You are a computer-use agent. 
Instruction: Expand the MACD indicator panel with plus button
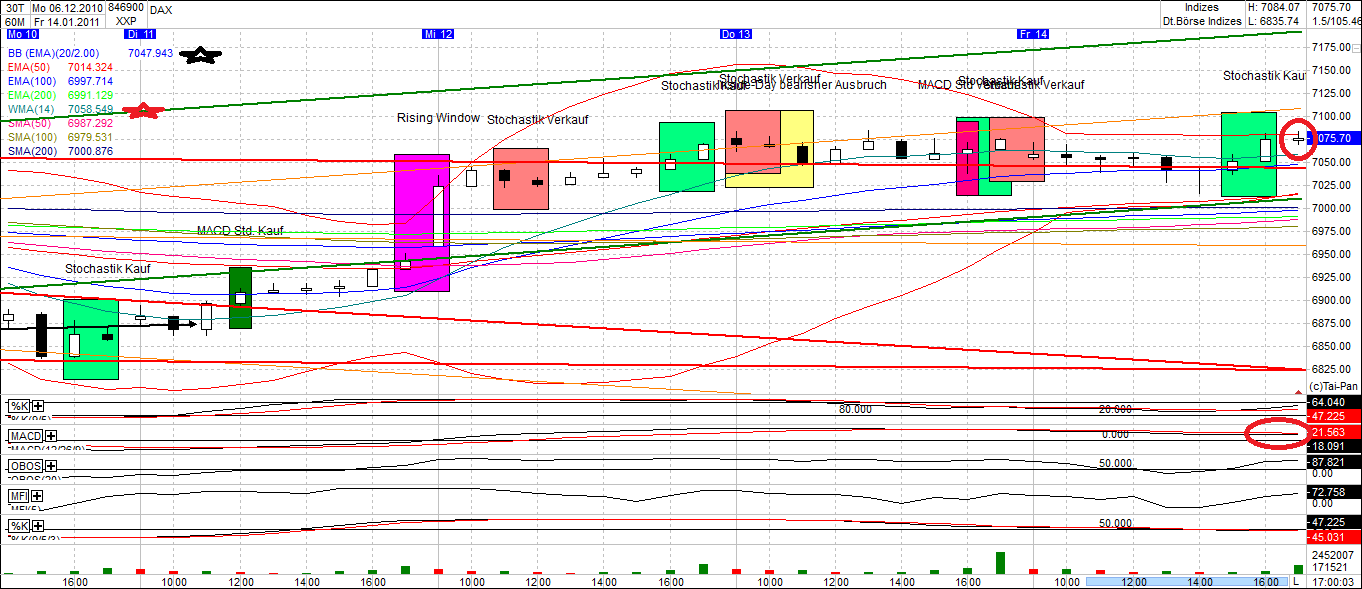pyautogui.click(x=51, y=437)
